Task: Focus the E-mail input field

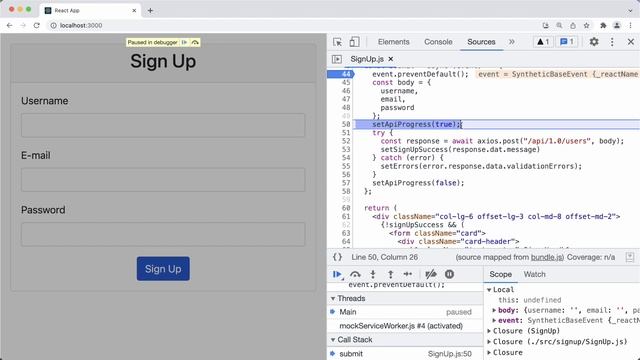Action: (x=163, y=180)
